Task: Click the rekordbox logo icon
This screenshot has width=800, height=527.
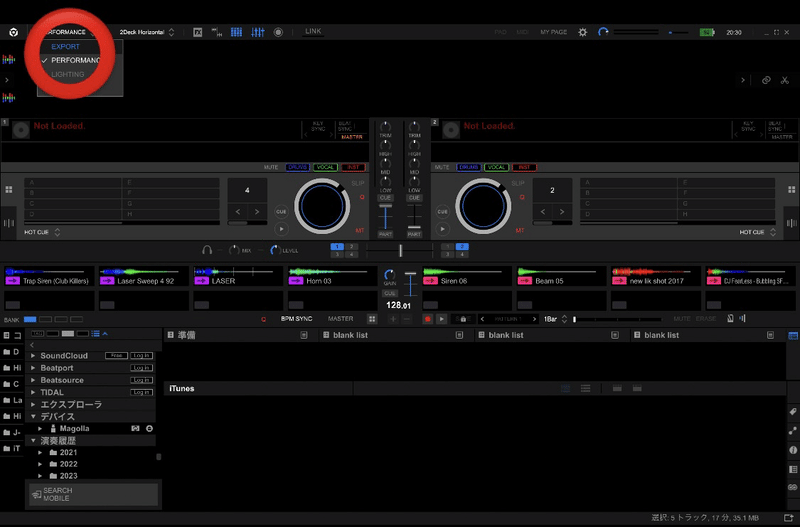Action: click(x=14, y=32)
